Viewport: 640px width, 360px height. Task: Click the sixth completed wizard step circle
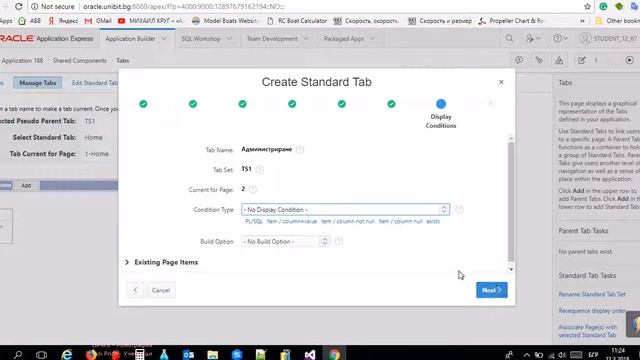[391, 104]
